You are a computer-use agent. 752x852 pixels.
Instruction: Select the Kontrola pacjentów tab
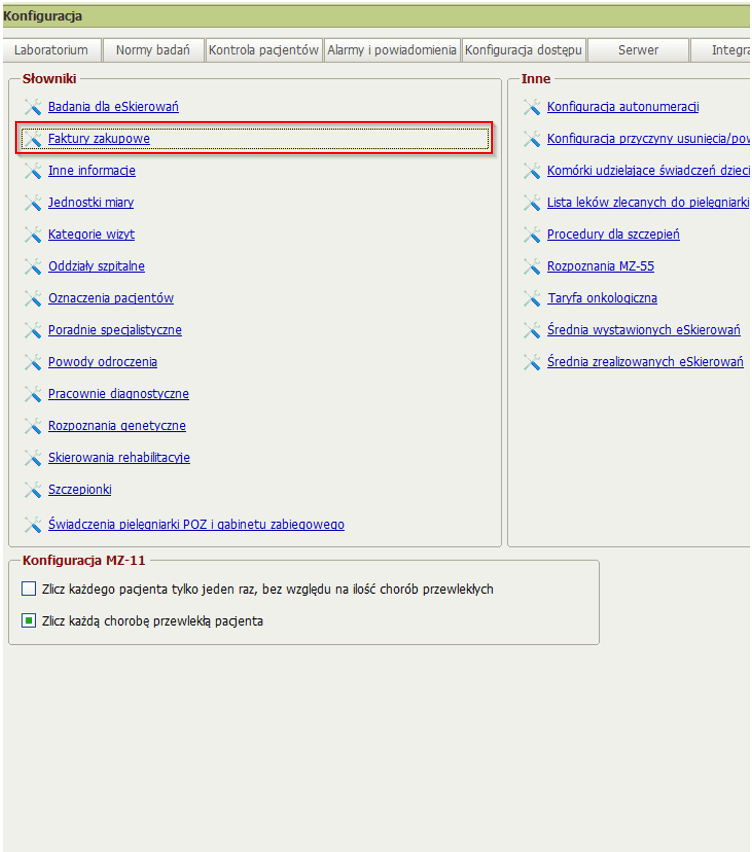click(x=264, y=50)
